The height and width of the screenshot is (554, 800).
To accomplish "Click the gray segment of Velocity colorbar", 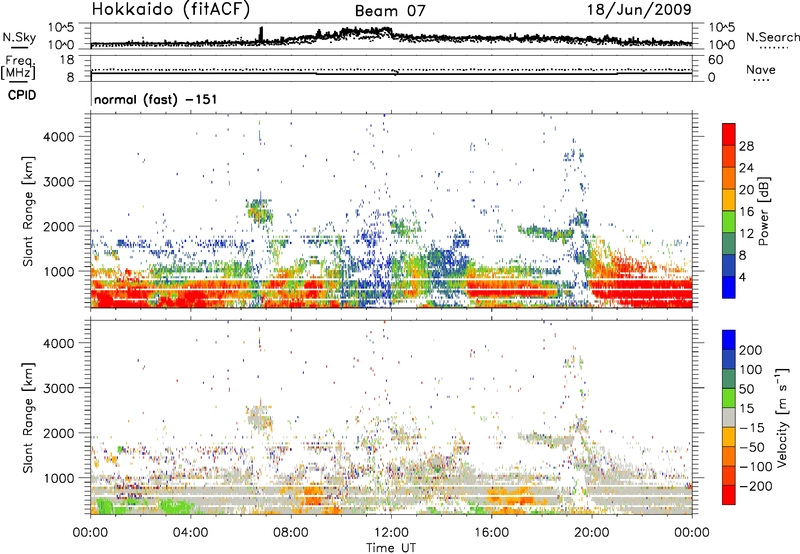I will point(729,417).
